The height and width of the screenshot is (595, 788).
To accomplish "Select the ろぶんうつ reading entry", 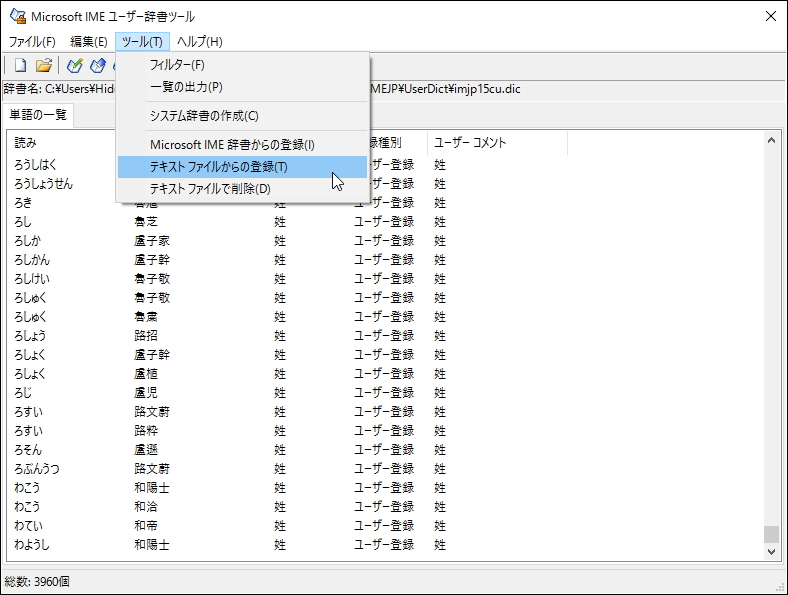I will coord(37,469).
